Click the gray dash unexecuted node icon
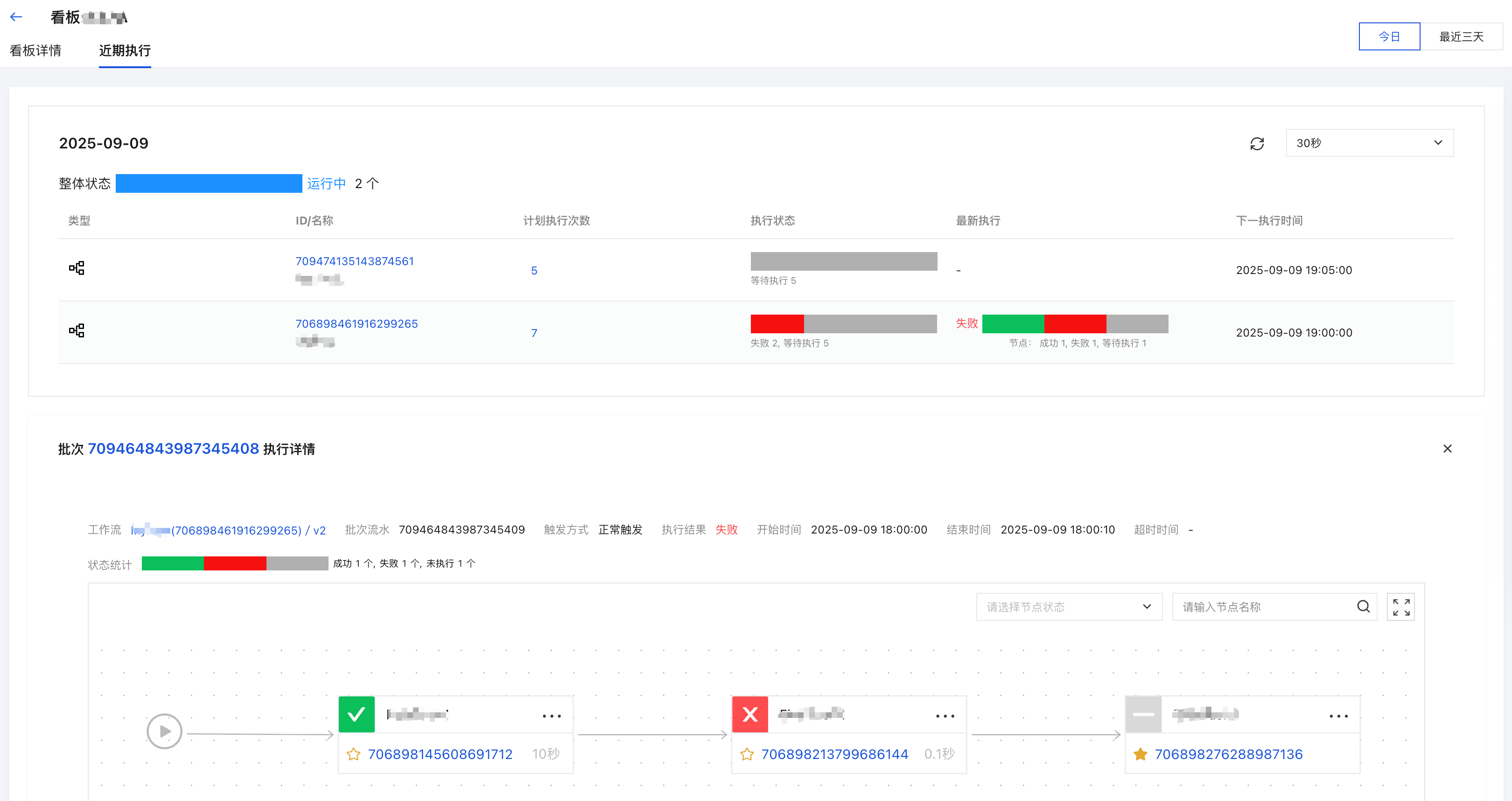1512x801 pixels. (x=1143, y=714)
